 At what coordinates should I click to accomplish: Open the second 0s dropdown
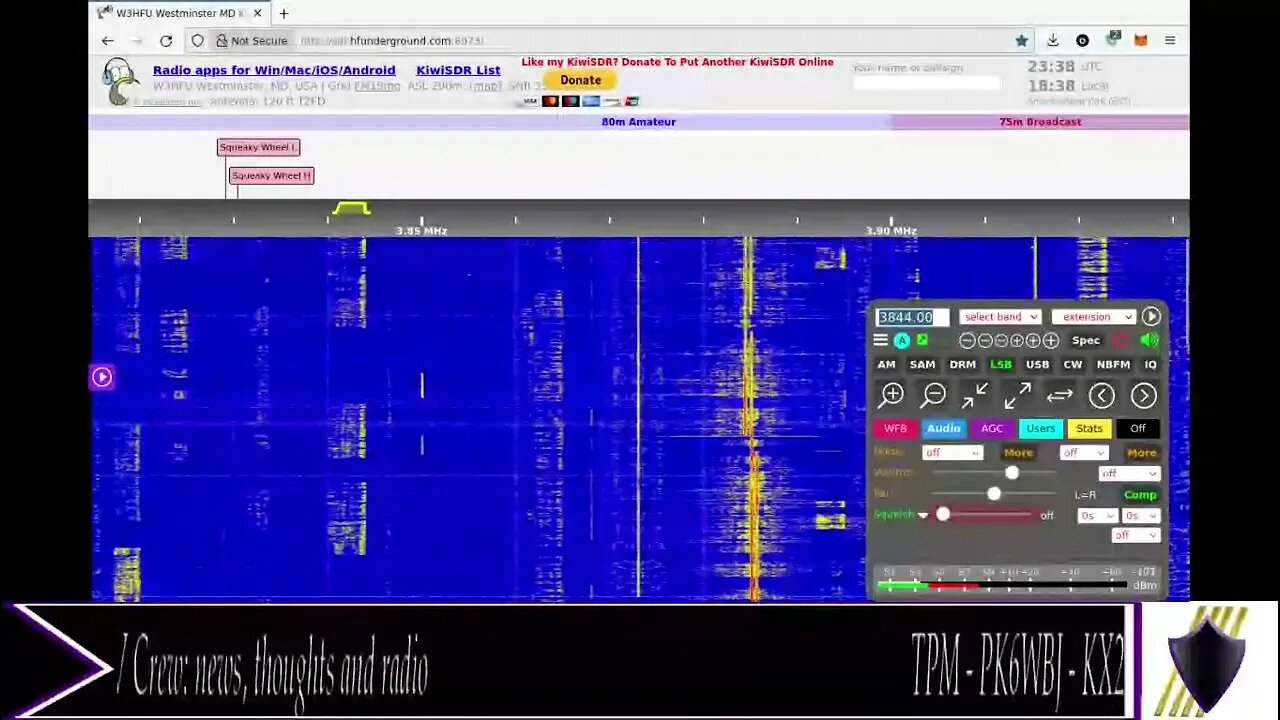[1140, 516]
